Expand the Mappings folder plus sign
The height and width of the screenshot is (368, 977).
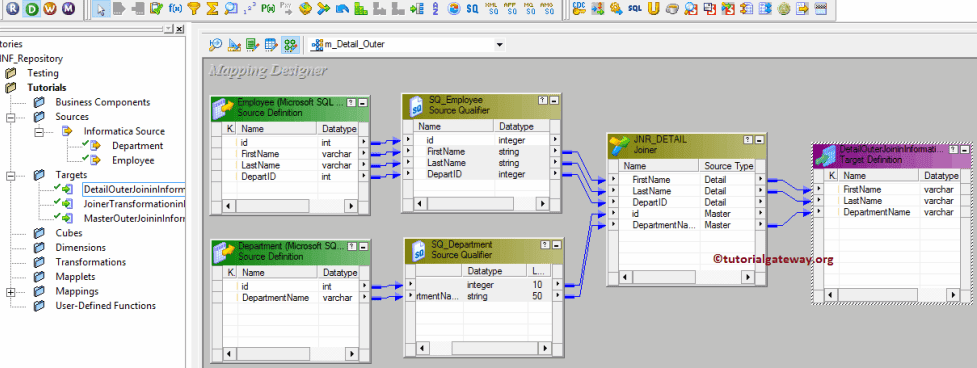click(x=11, y=291)
